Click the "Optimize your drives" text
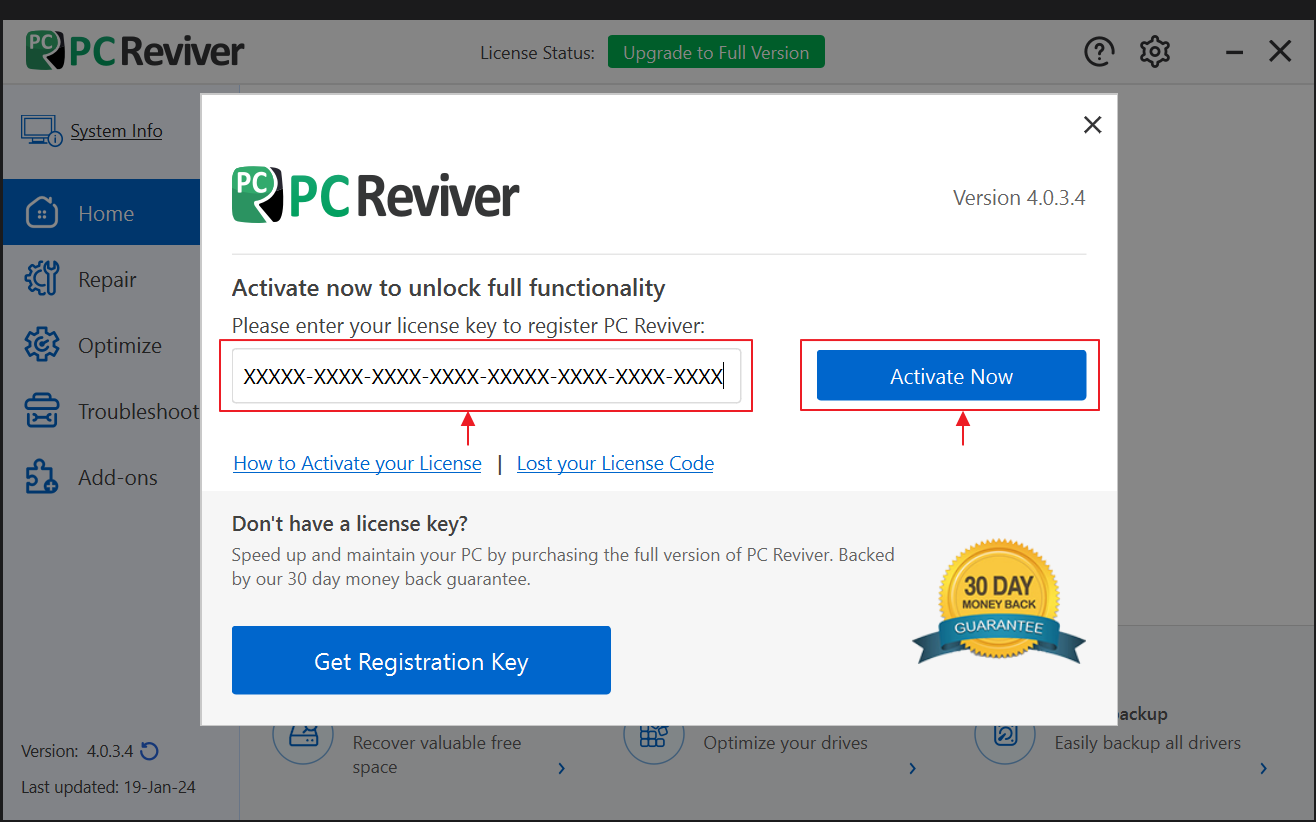This screenshot has width=1316, height=822. pos(785,743)
